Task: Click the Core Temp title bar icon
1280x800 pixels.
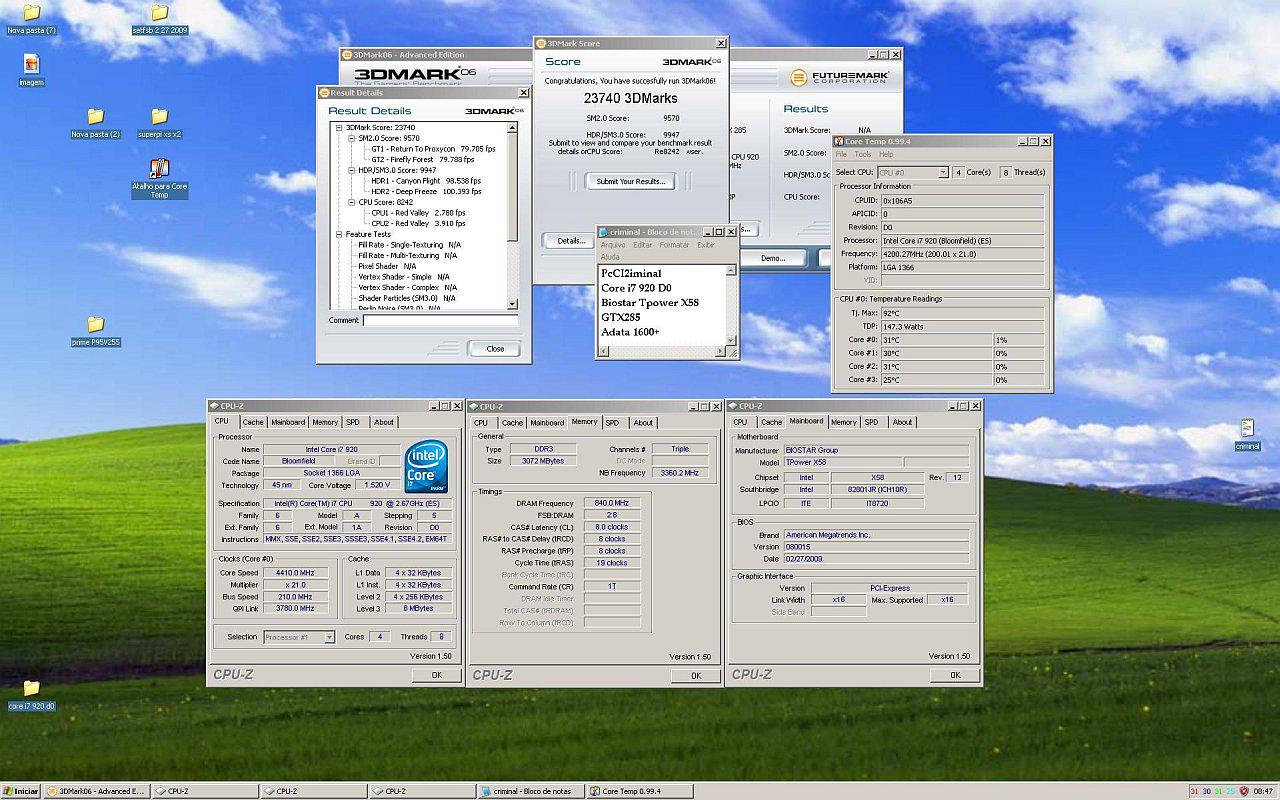Action: (838, 141)
